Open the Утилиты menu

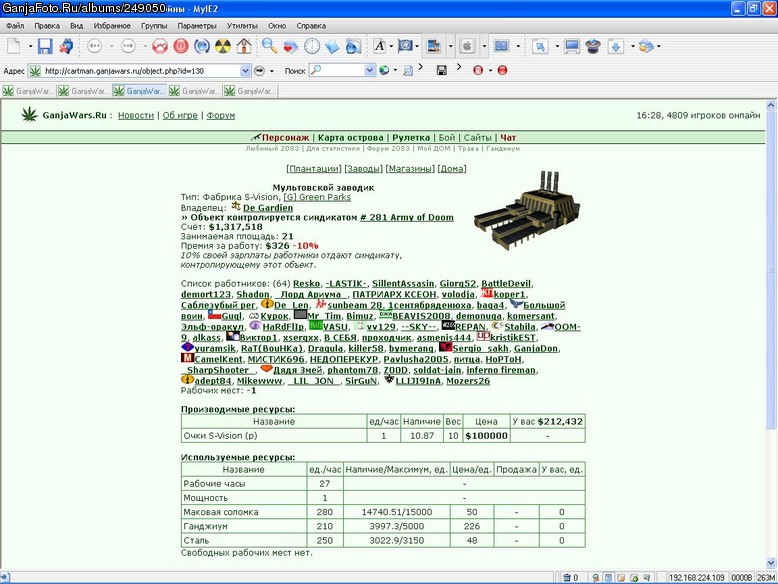(242, 26)
